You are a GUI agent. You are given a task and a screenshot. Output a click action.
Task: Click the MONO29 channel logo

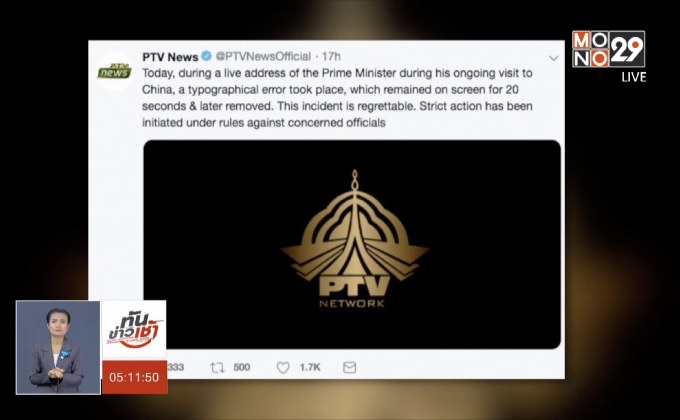(x=608, y=49)
